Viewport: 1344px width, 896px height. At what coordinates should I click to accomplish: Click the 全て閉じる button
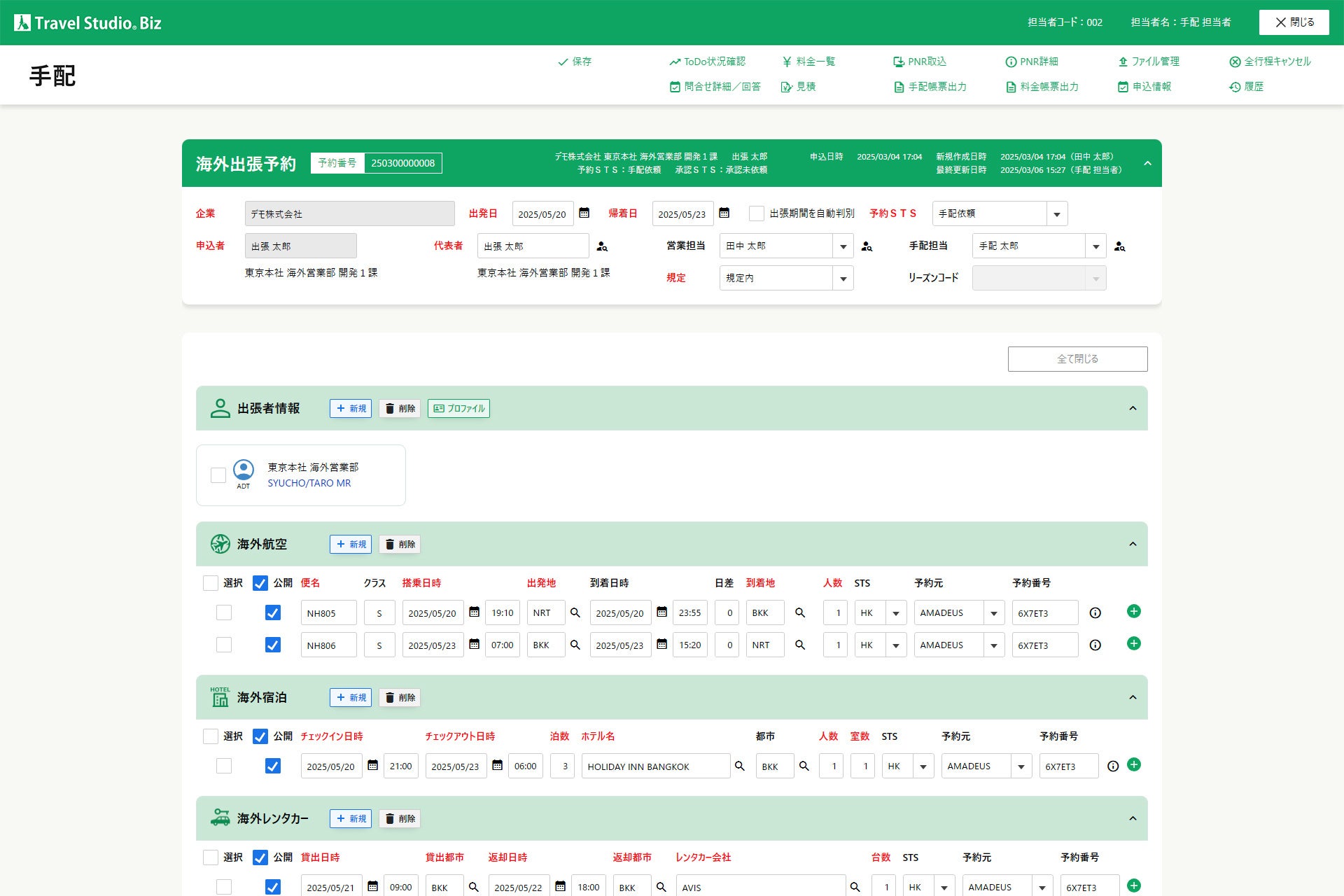[1077, 358]
